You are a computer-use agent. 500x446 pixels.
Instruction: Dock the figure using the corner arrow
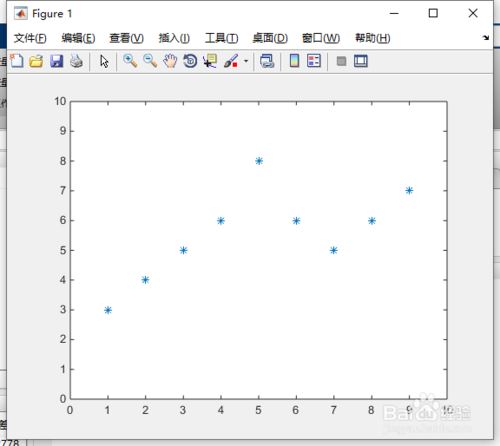click(486, 38)
